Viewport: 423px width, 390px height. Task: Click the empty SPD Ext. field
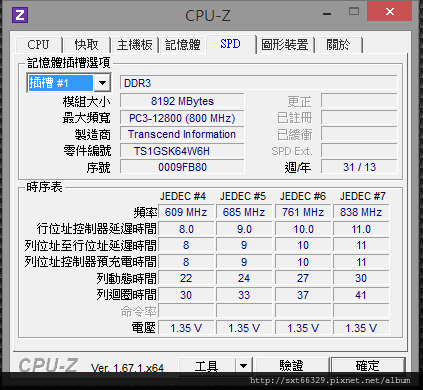pos(359,151)
